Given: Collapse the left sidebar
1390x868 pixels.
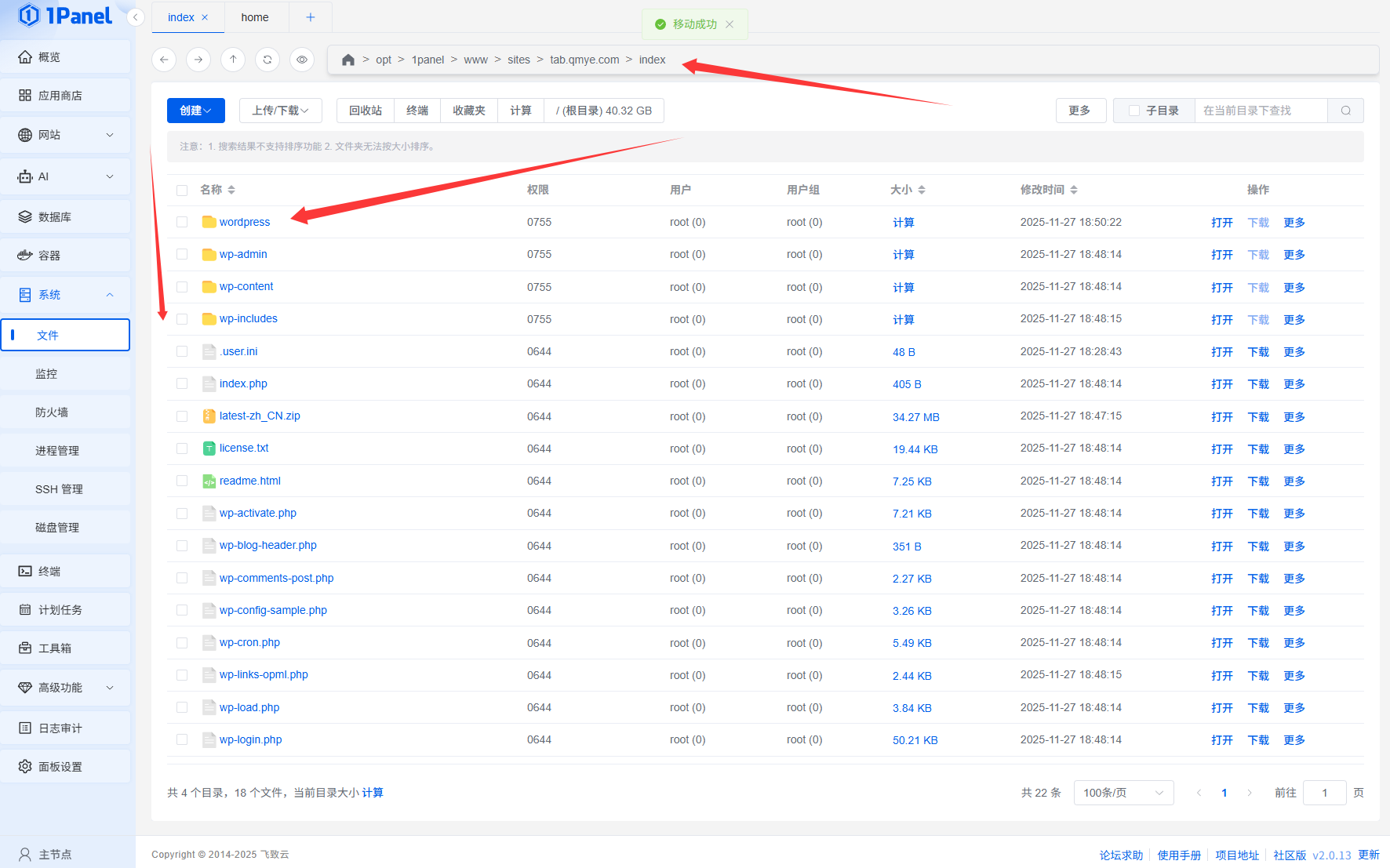Looking at the screenshot, I should tap(136, 17).
